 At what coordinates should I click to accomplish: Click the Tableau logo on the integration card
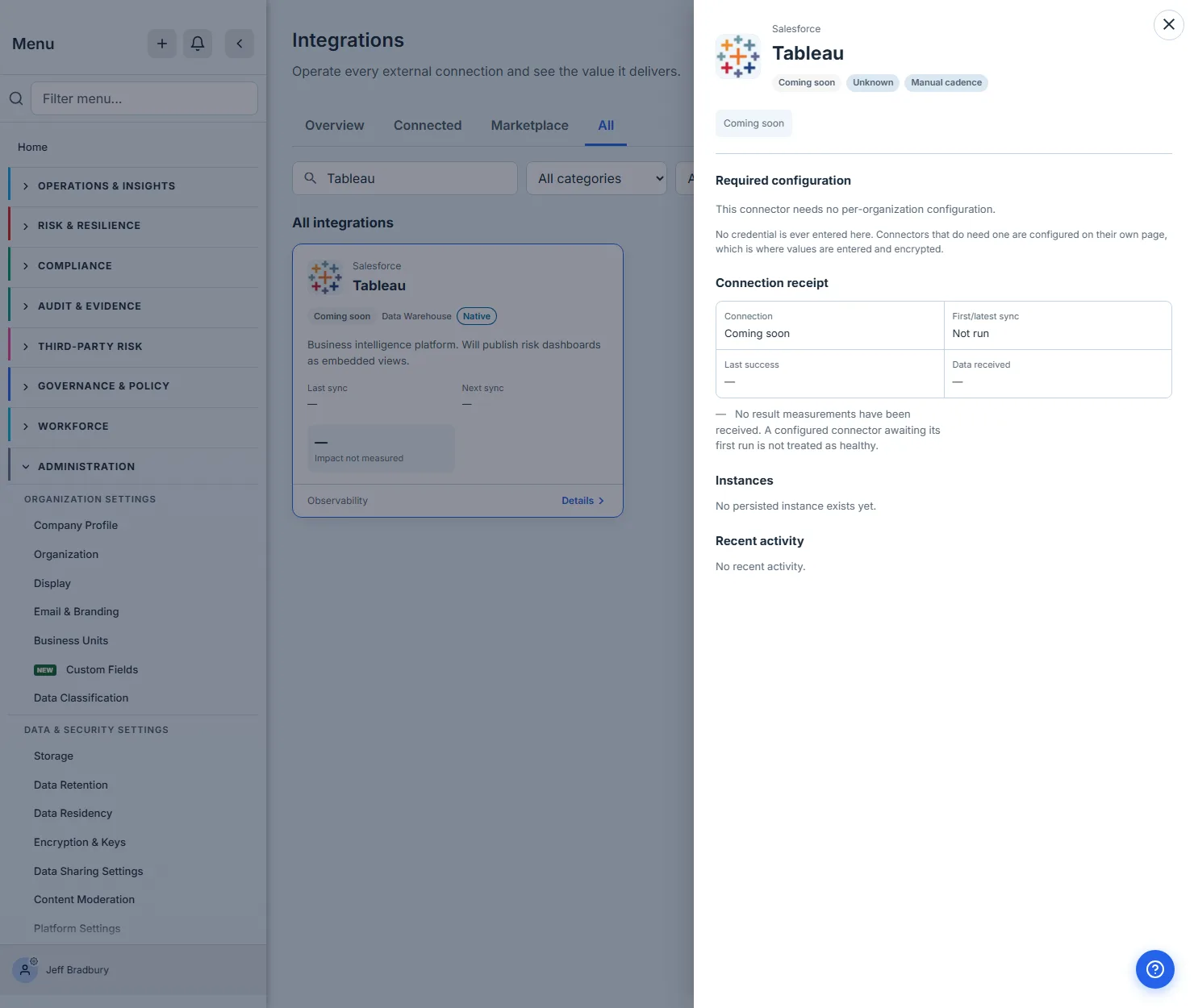click(325, 277)
